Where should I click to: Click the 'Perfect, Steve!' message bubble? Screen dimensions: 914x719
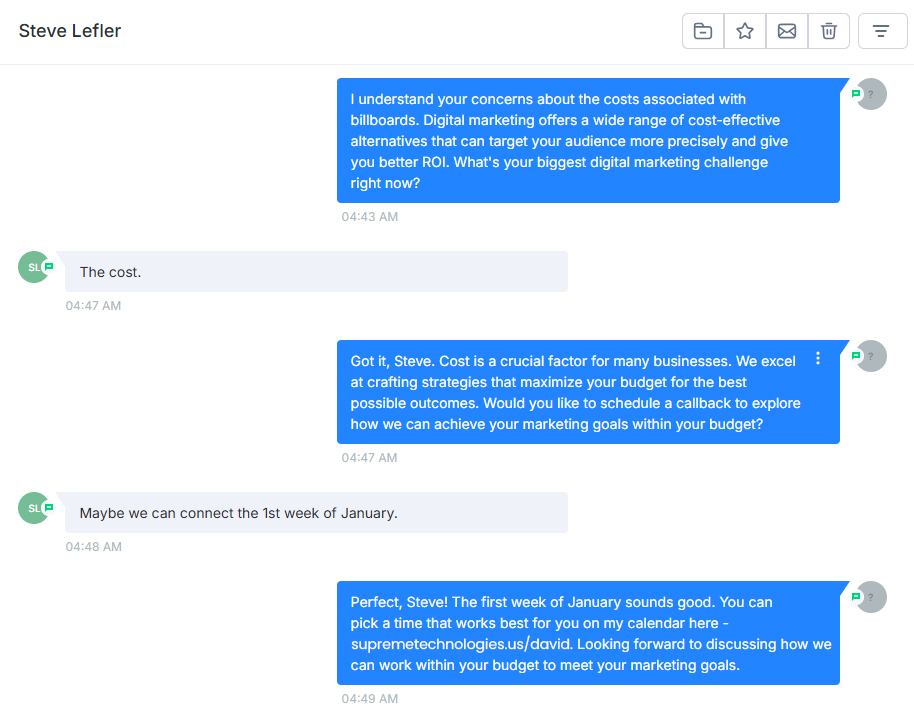point(588,633)
